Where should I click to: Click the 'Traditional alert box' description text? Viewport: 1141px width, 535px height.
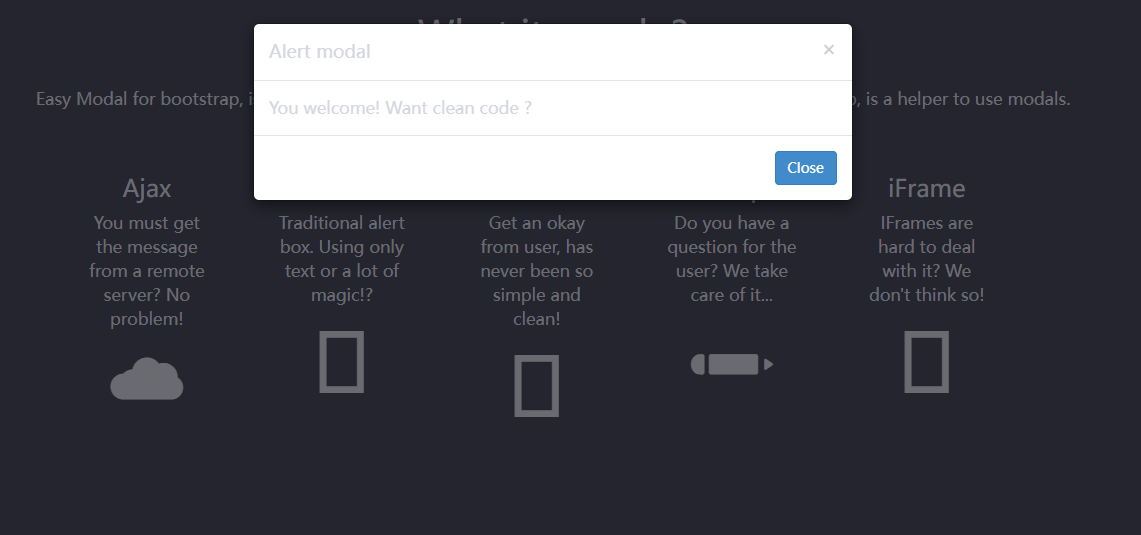[x=341, y=258]
